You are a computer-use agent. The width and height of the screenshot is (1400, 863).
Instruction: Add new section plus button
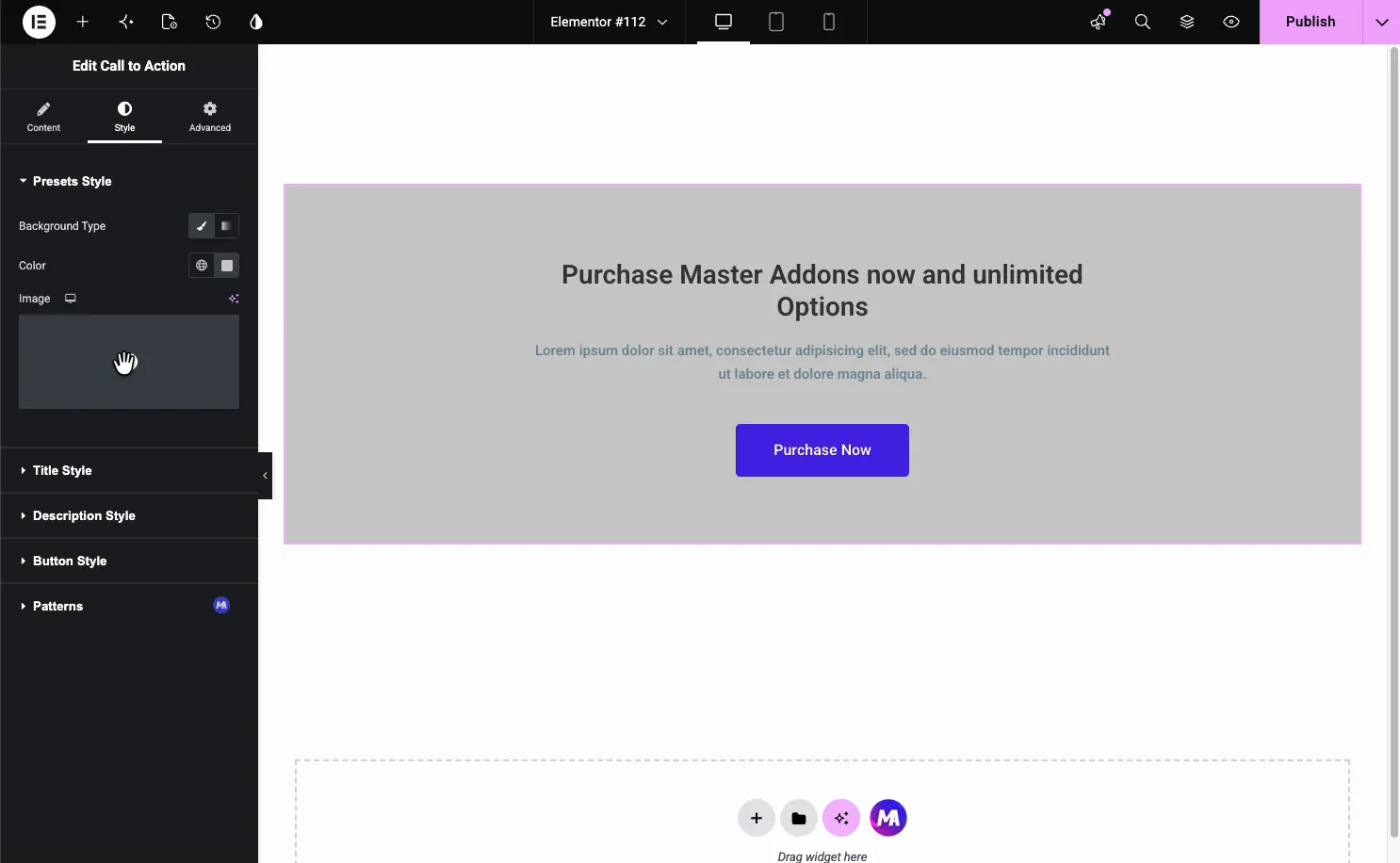[757, 818]
